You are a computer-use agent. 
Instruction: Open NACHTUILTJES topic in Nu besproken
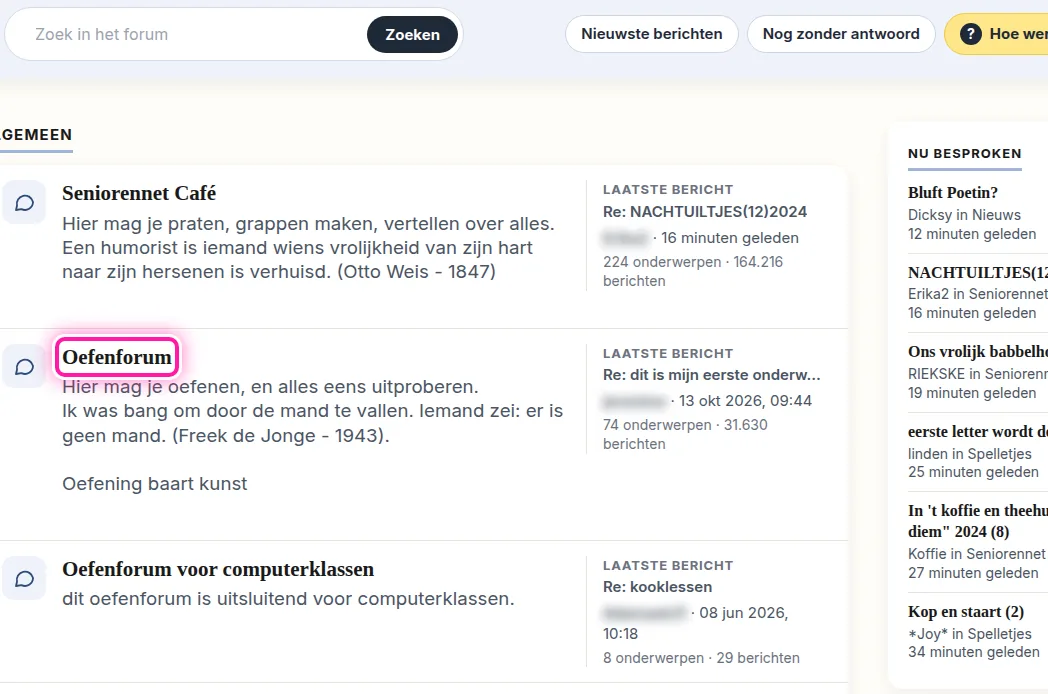977,273
